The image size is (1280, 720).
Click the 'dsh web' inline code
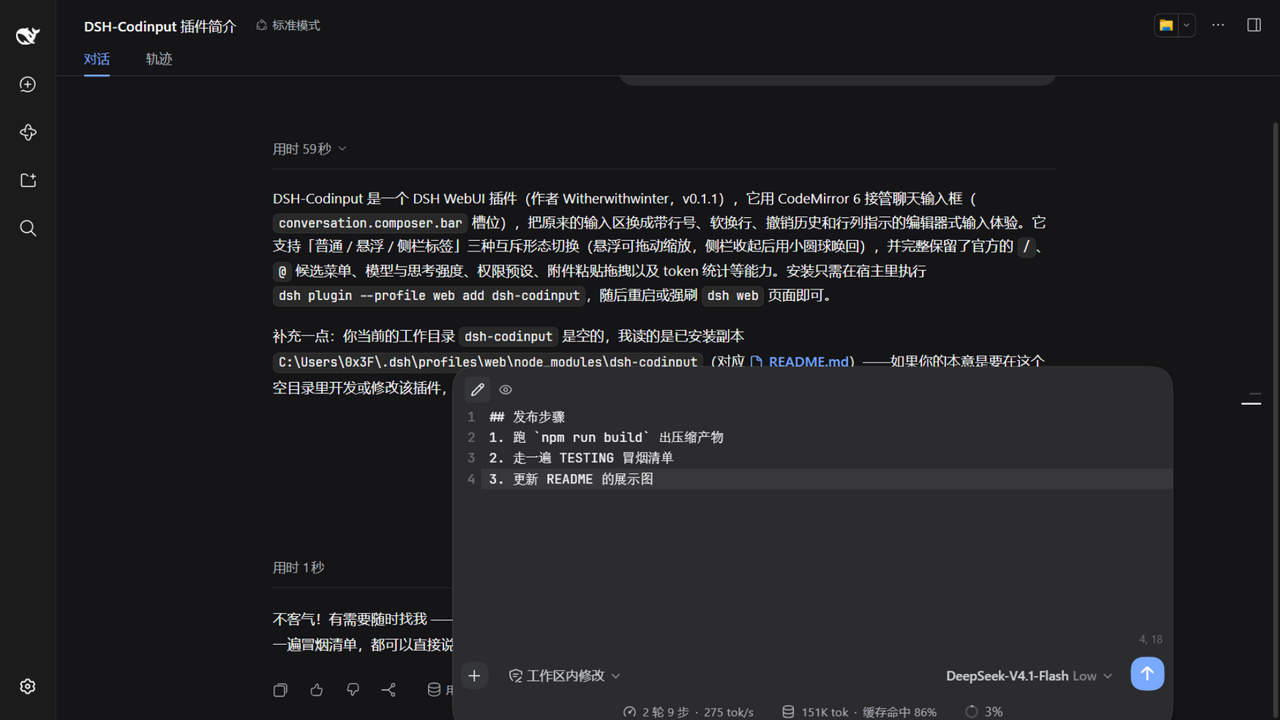coord(732,296)
